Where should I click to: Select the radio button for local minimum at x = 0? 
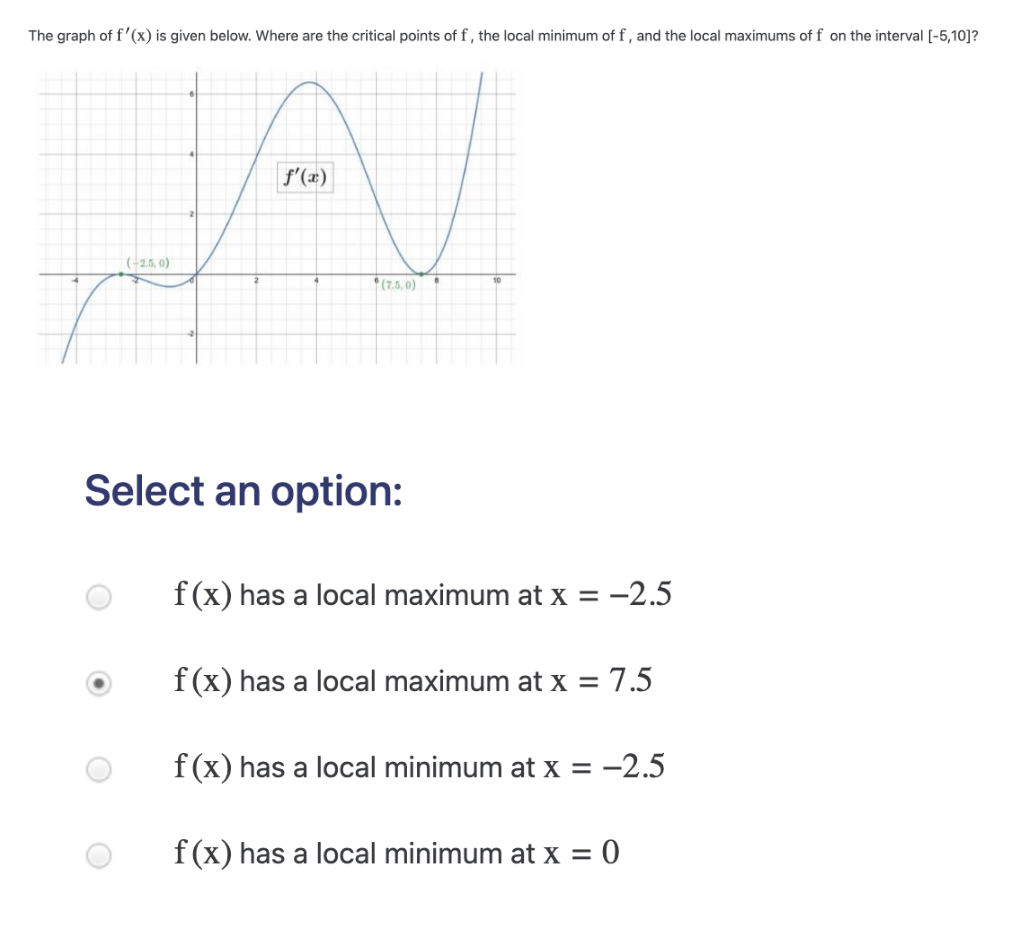99,855
